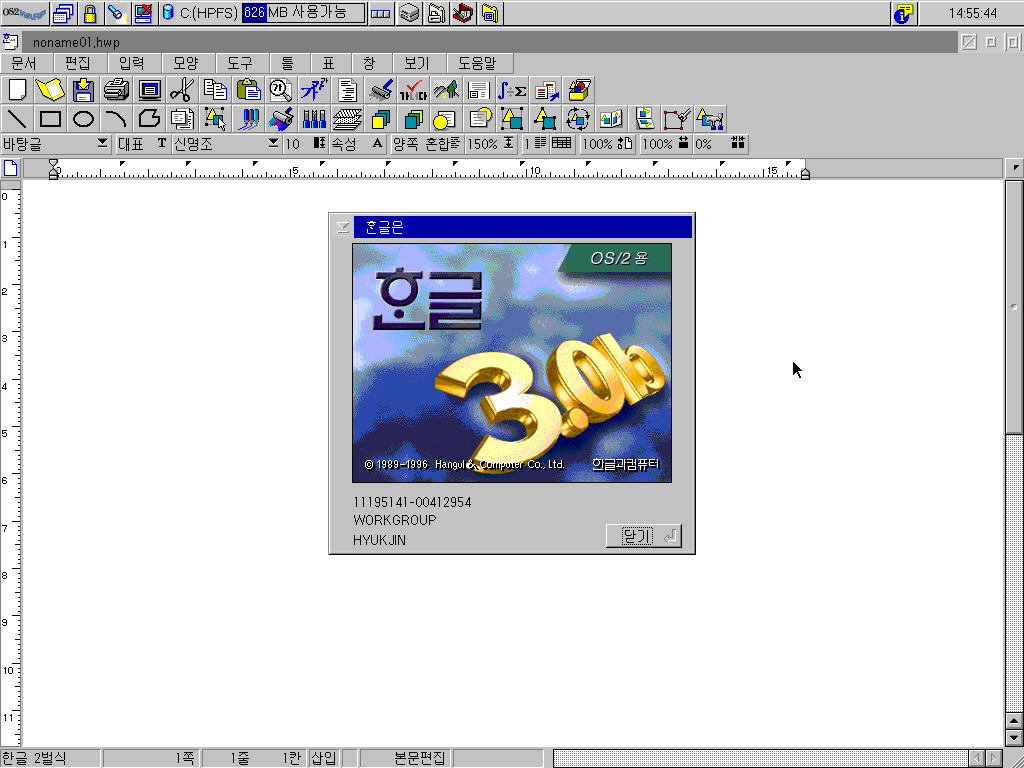Click the horizontal scrollbar right arrow

(x=994, y=758)
